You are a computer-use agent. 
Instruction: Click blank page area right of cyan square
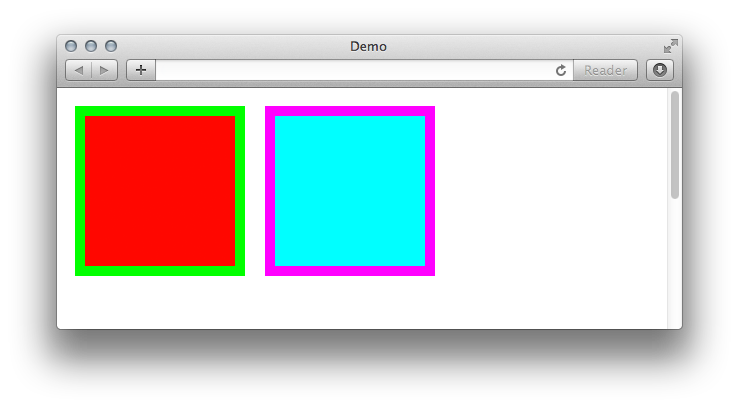pyautogui.click(x=550, y=191)
